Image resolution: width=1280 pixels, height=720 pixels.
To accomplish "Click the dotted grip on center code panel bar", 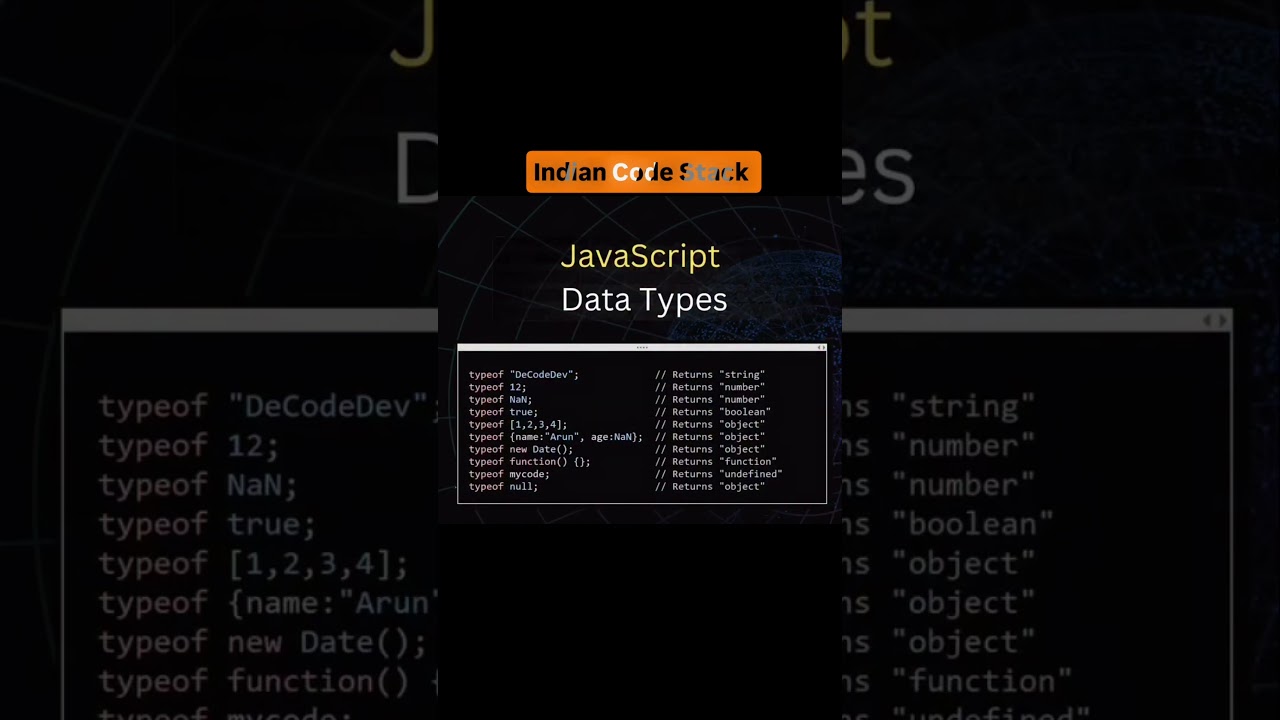I will 642,347.
